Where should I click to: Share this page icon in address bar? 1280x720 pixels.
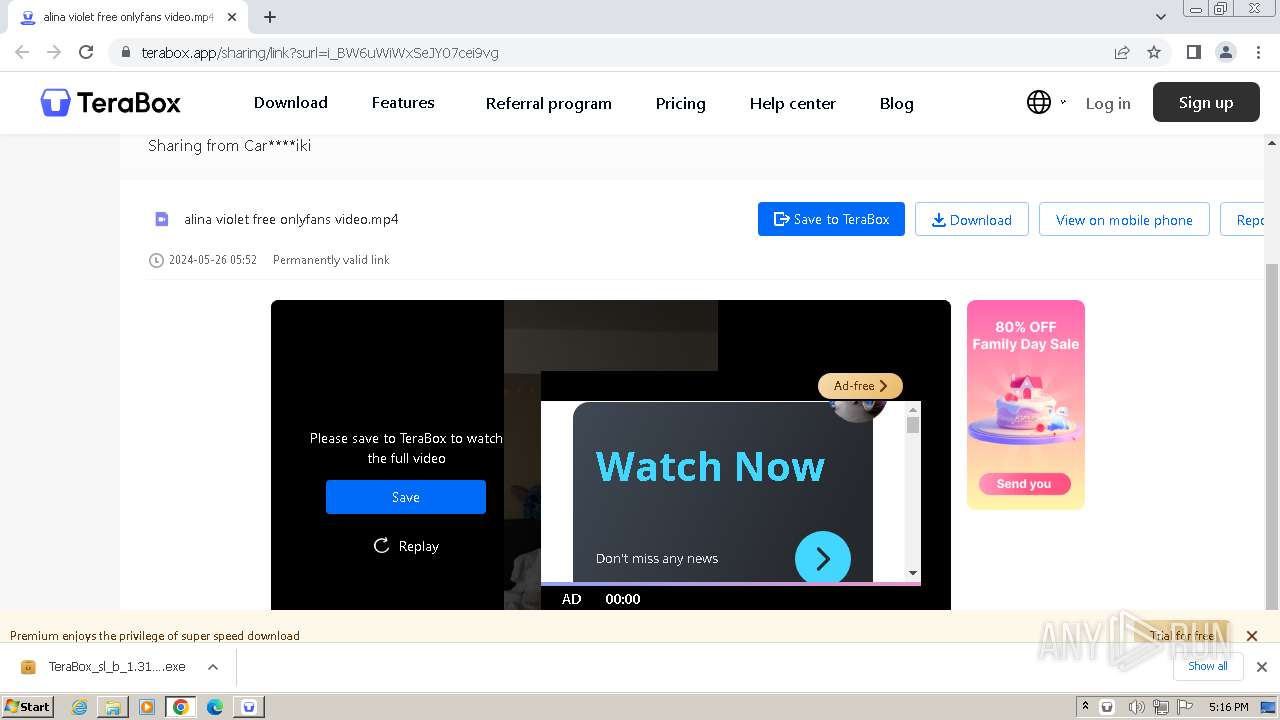pos(1122,52)
